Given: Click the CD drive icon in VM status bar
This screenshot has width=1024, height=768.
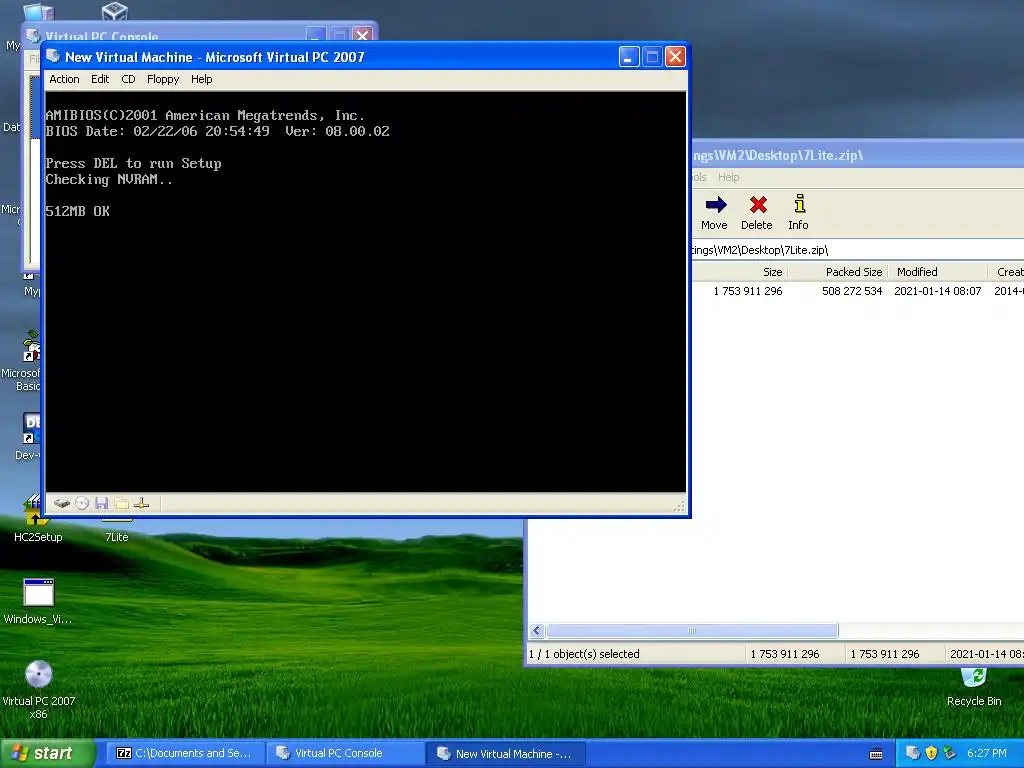Looking at the screenshot, I should [82, 504].
